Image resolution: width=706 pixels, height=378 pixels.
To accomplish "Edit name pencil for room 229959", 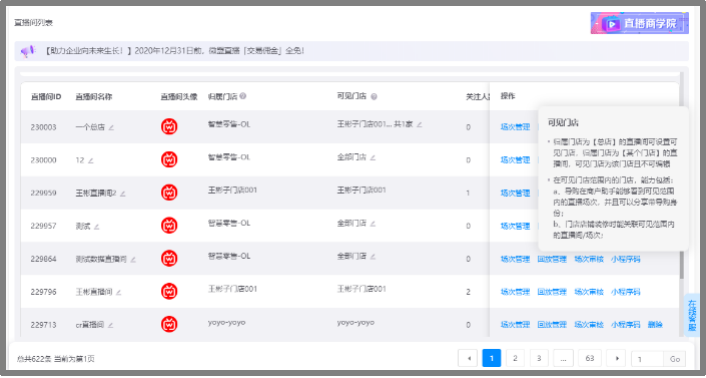I will click(122, 194).
